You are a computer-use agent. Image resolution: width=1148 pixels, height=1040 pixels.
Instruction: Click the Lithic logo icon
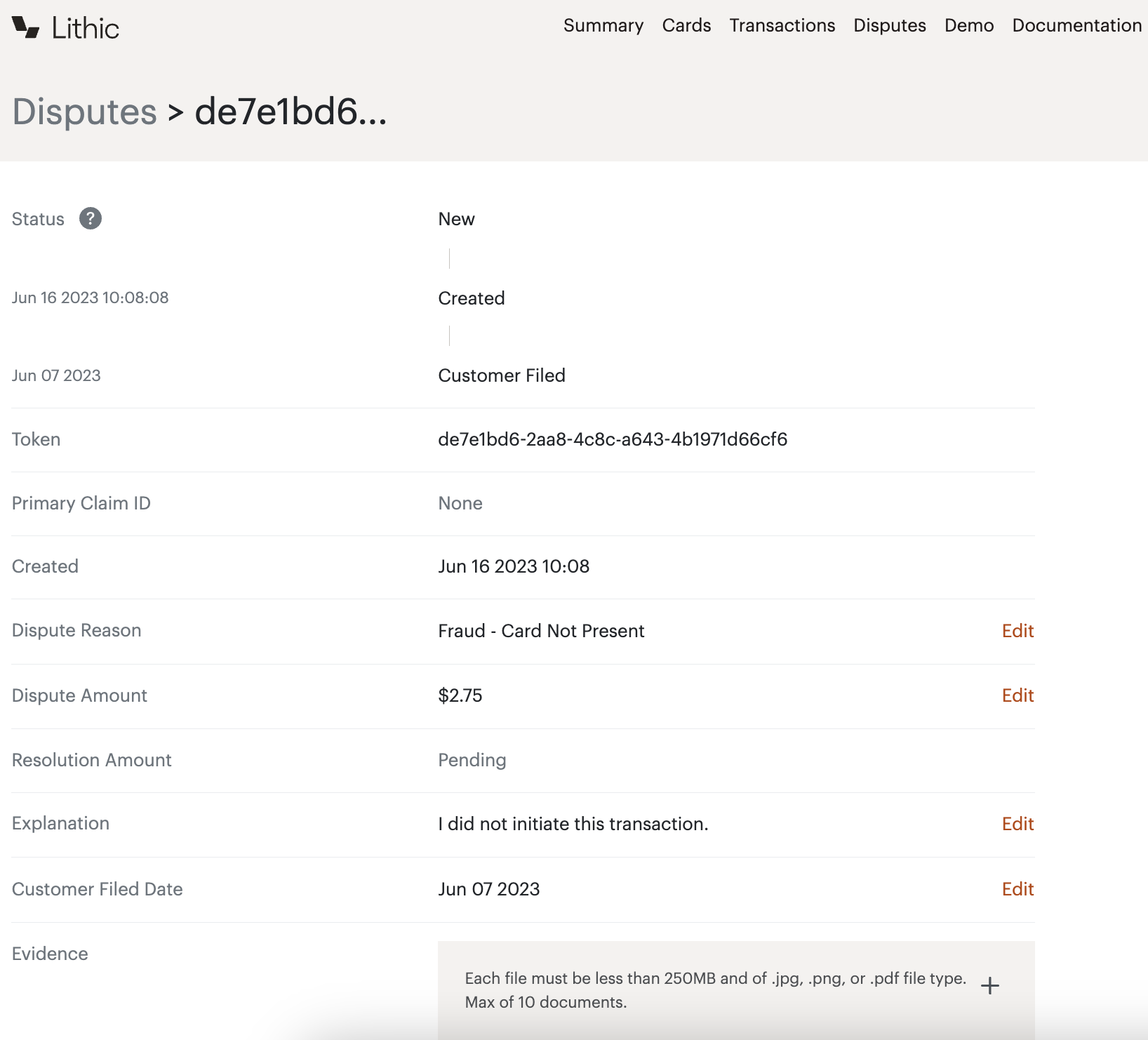[25, 27]
